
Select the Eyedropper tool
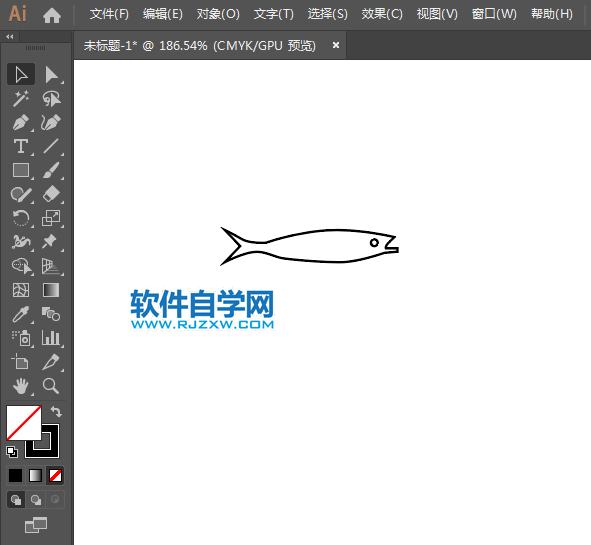pos(21,314)
